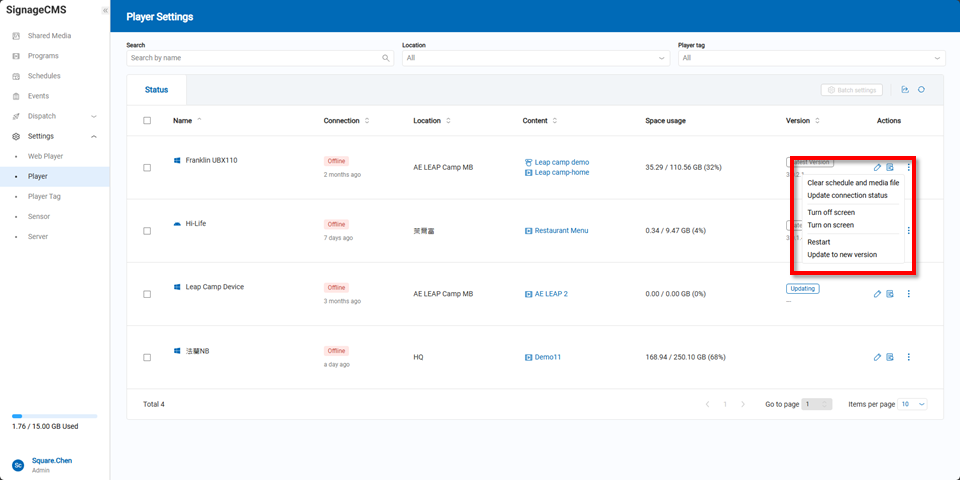The image size is (960, 480).
Task: Open Shared Media from the sidebar
Action: pos(50,36)
